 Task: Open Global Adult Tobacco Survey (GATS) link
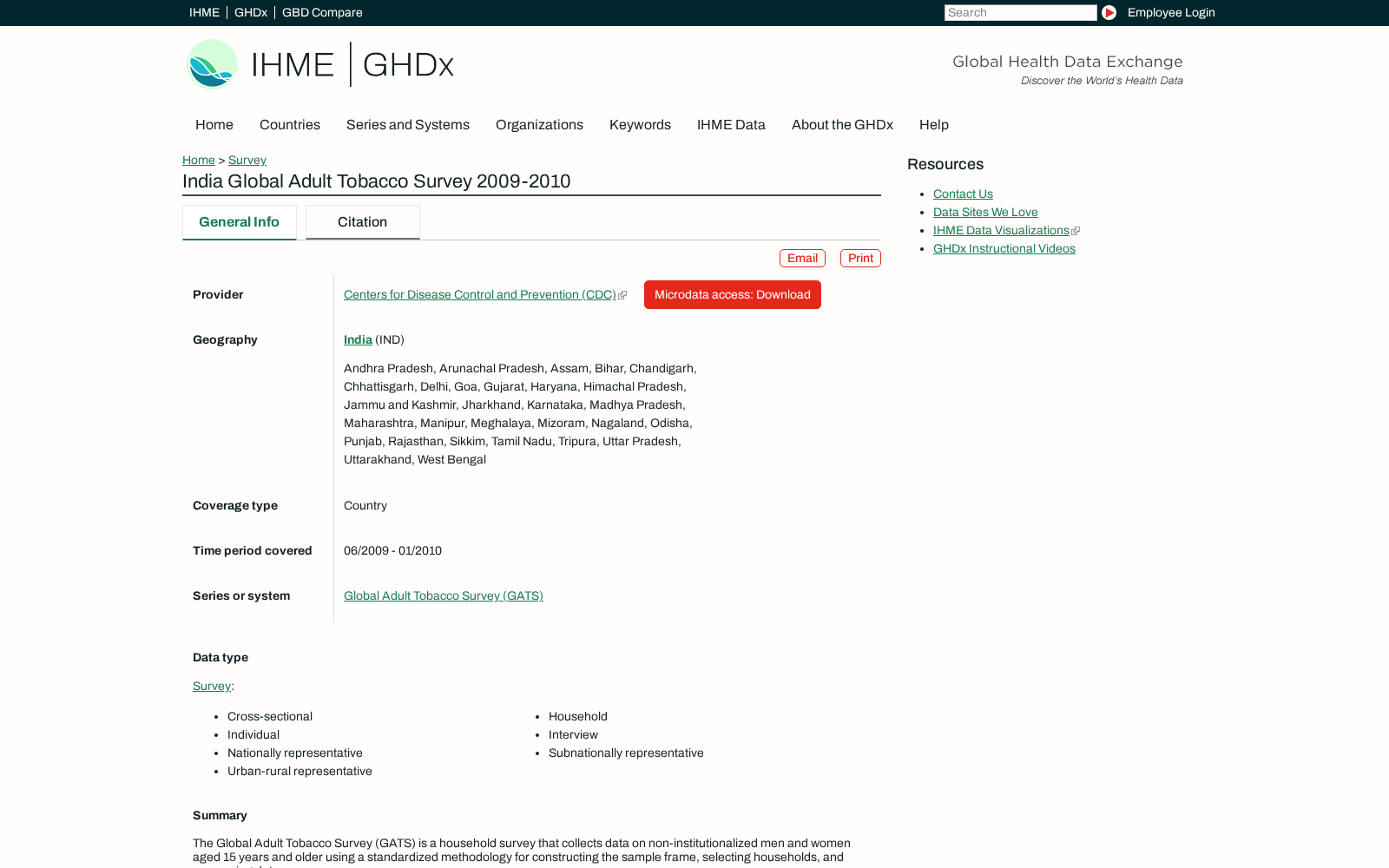click(x=444, y=596)
